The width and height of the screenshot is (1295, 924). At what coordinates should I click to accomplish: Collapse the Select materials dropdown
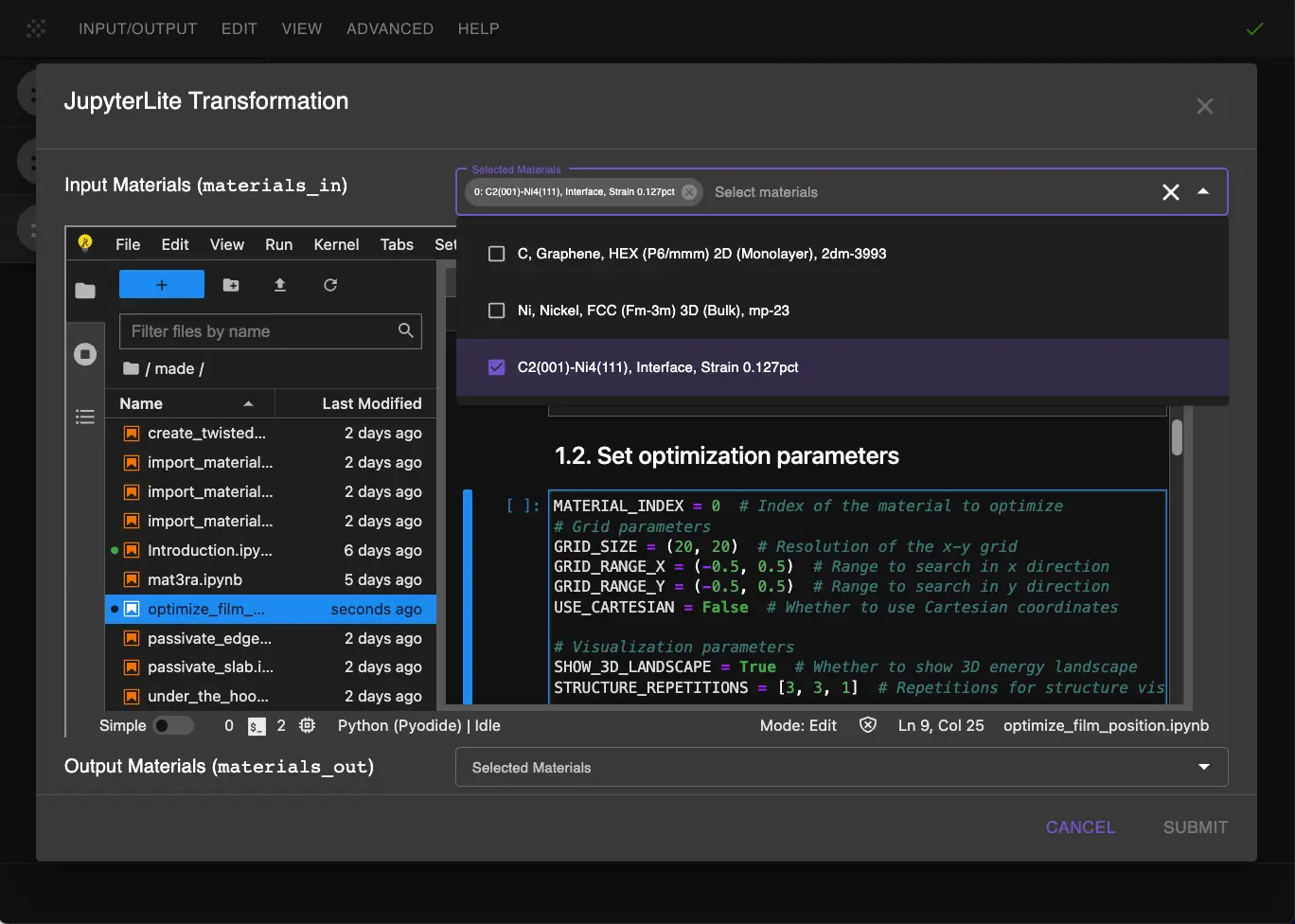tap(1203, 191)
